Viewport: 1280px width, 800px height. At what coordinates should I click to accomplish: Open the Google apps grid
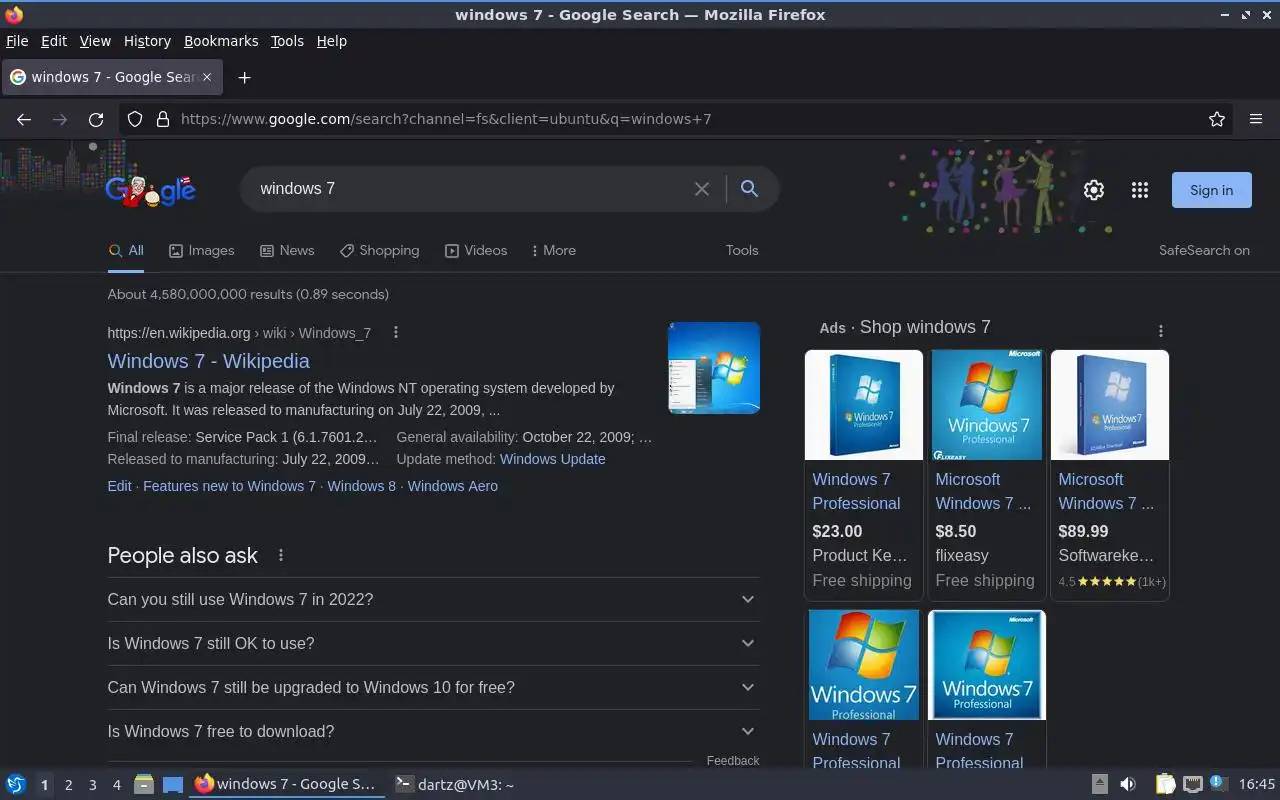pyautogui.click(x=1140, y=190)
